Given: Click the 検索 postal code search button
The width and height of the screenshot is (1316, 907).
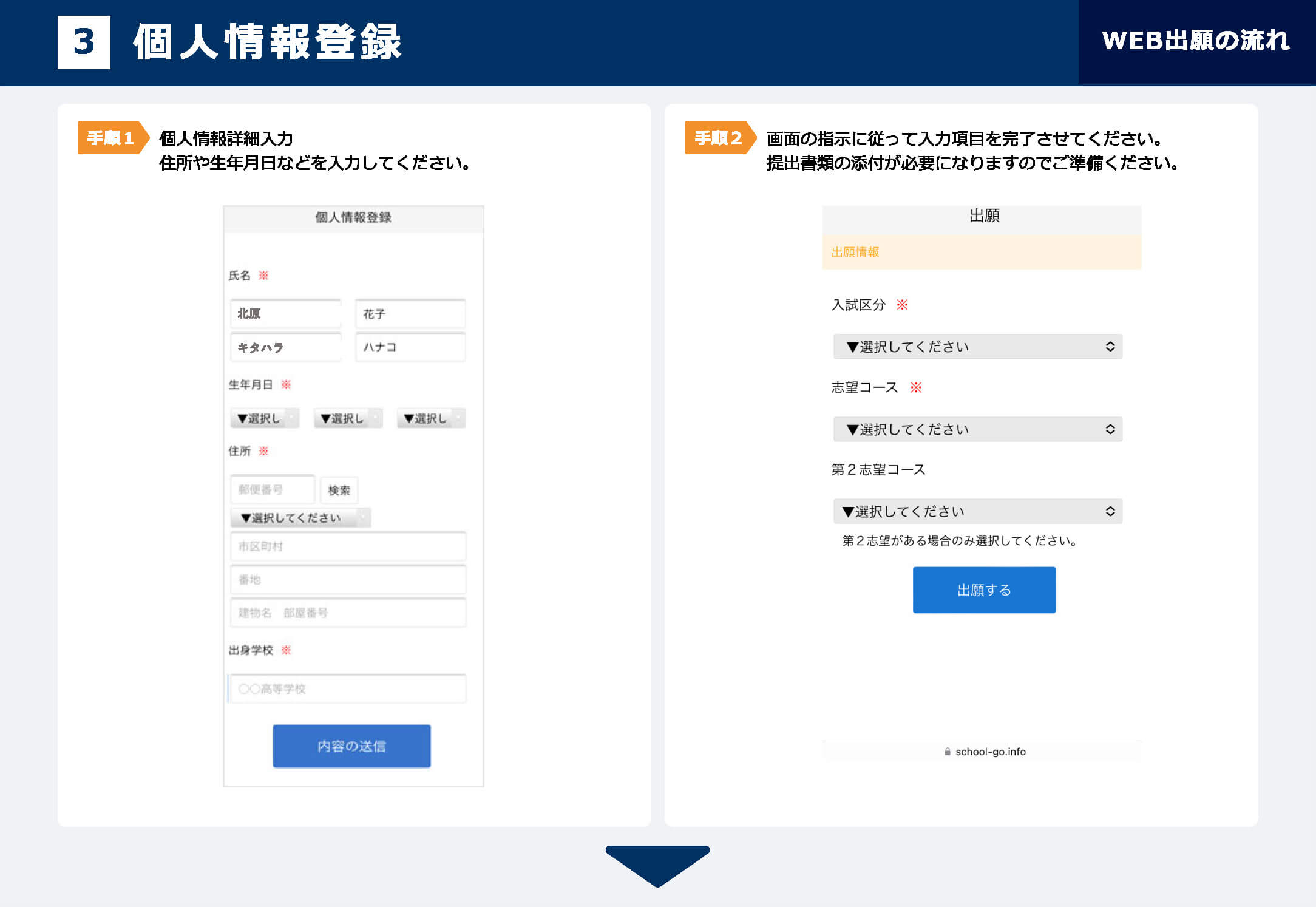Looking at the screenshot, I should tap(339, 490).
